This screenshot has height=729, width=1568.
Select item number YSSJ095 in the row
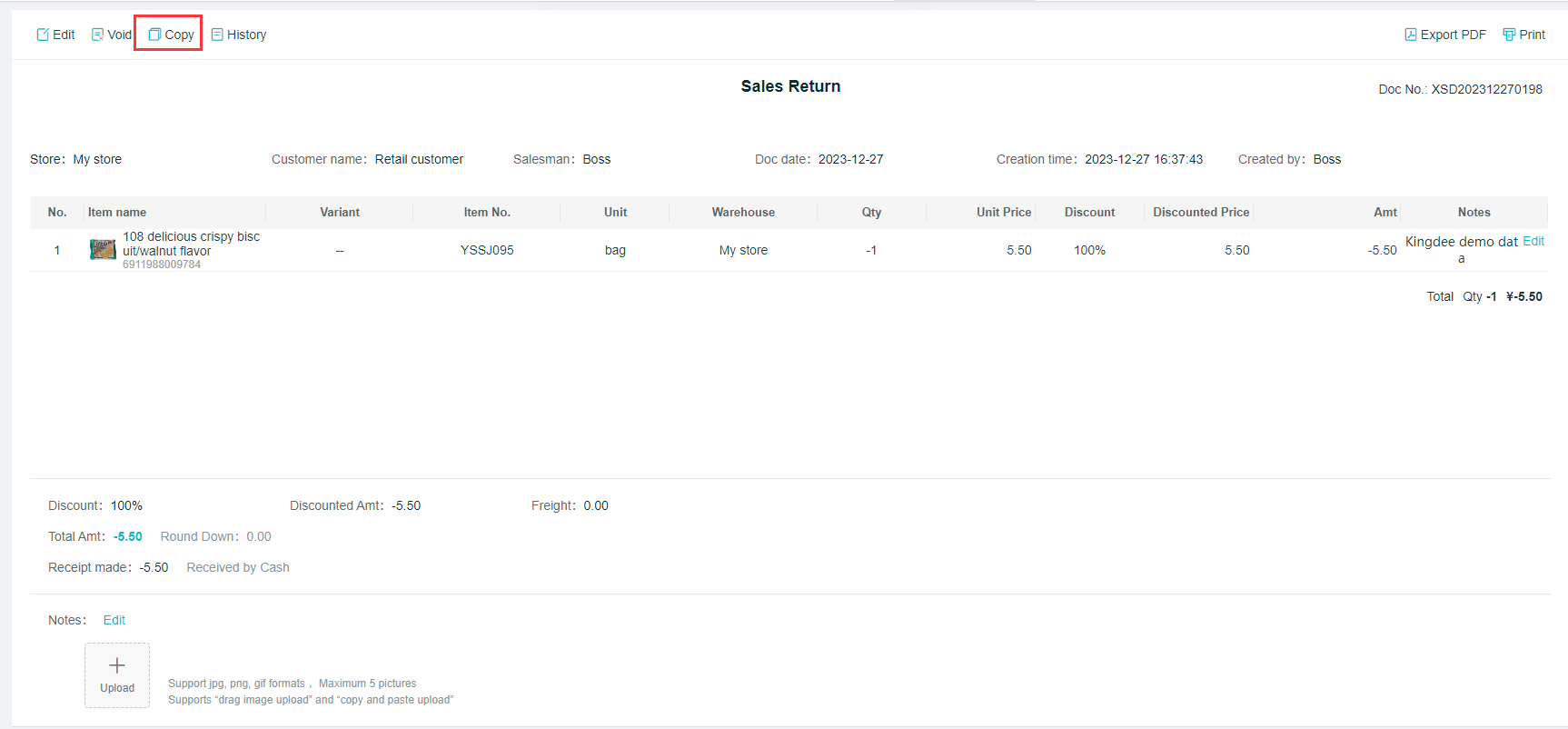coord(487,250)
